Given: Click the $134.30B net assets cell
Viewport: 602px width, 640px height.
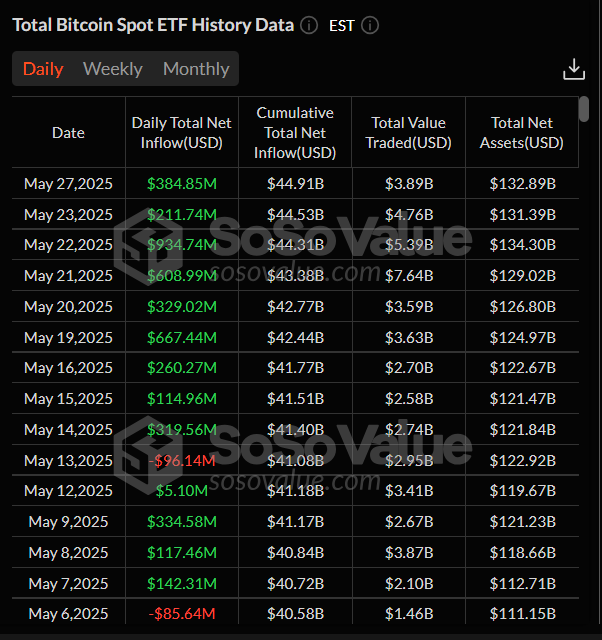Looking at the screenshot, I should coord(522,245).
